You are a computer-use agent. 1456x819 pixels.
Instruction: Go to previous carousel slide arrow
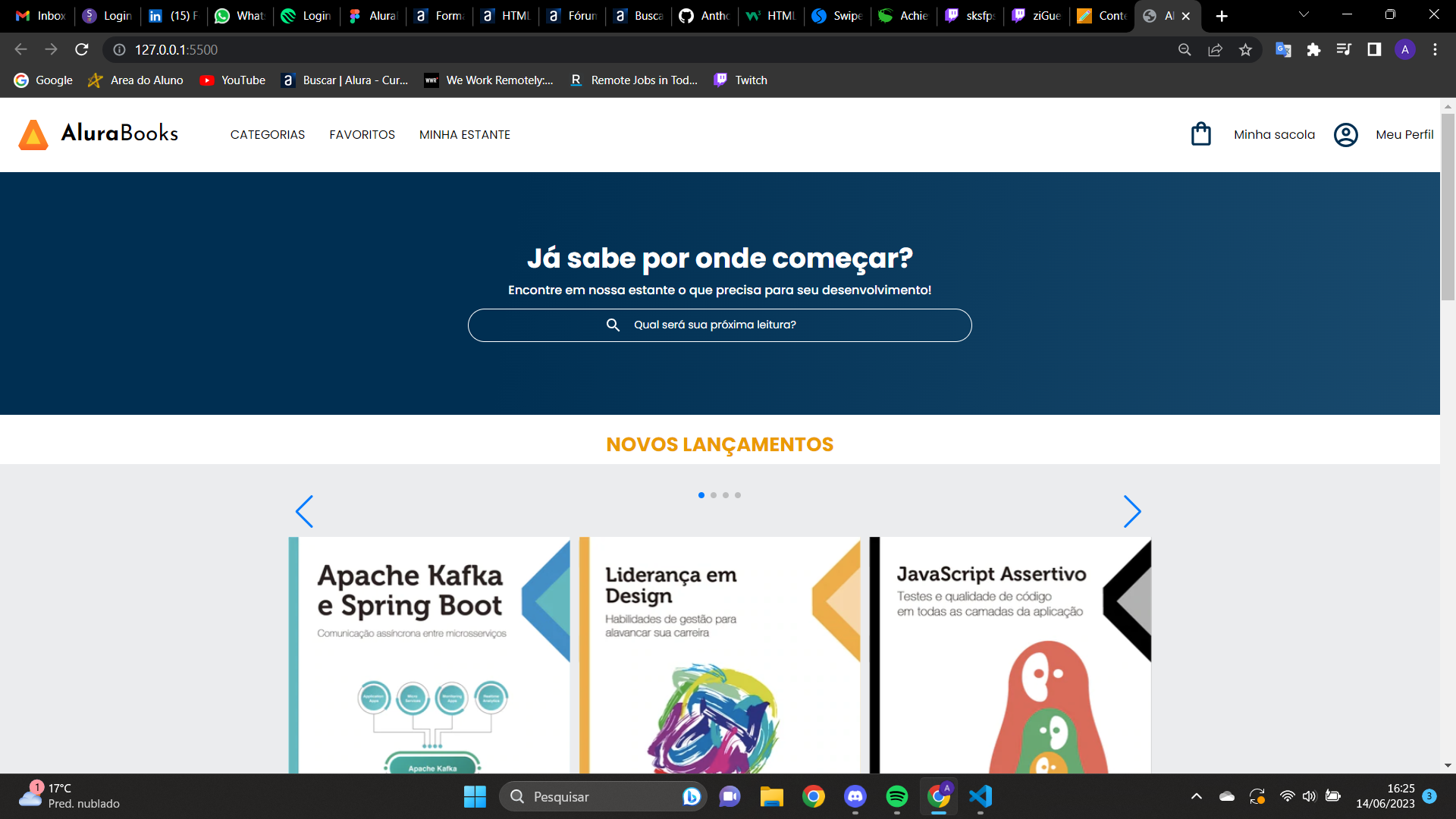304,512
